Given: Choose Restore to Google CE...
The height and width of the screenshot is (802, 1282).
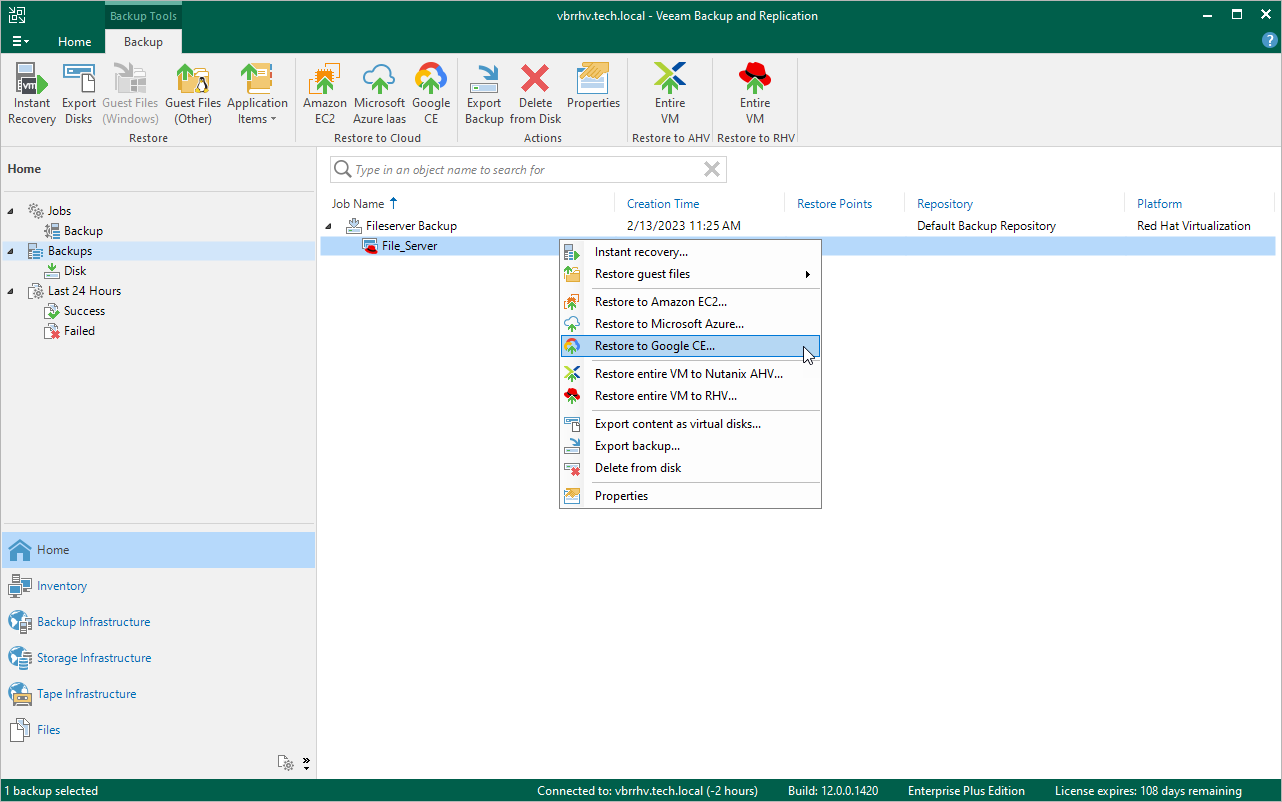Looking at the screenshot, I should [690, 346].
